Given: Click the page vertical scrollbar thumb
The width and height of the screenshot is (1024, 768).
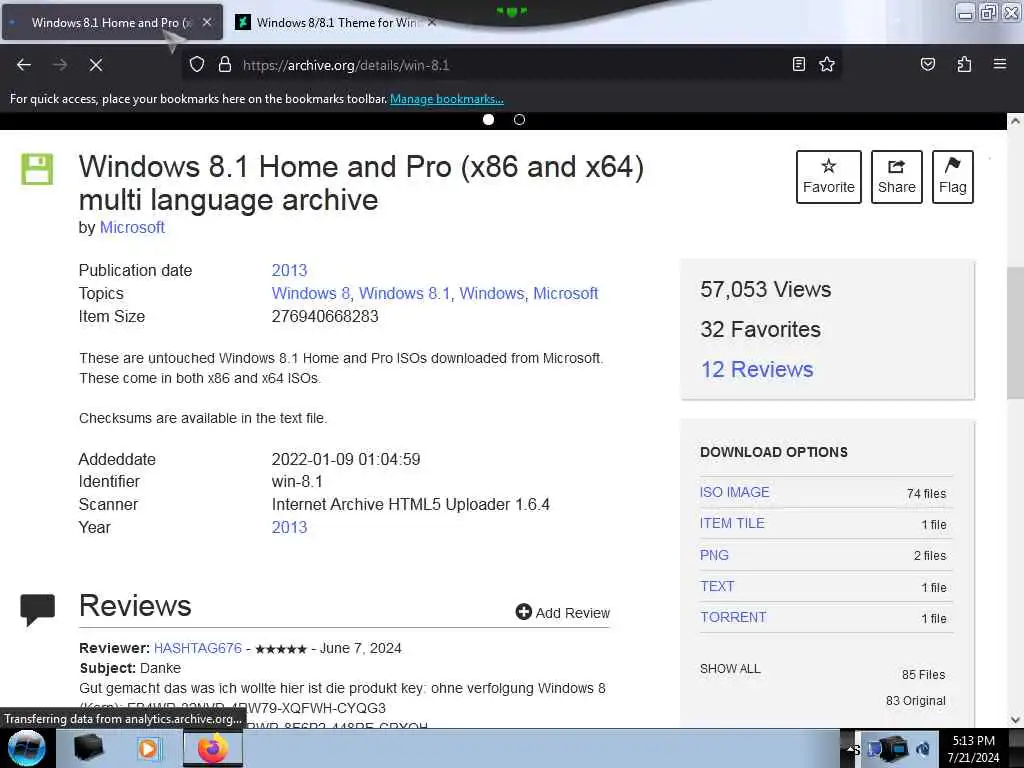Looking at the screenshot, I should [x=1015, y=332].
